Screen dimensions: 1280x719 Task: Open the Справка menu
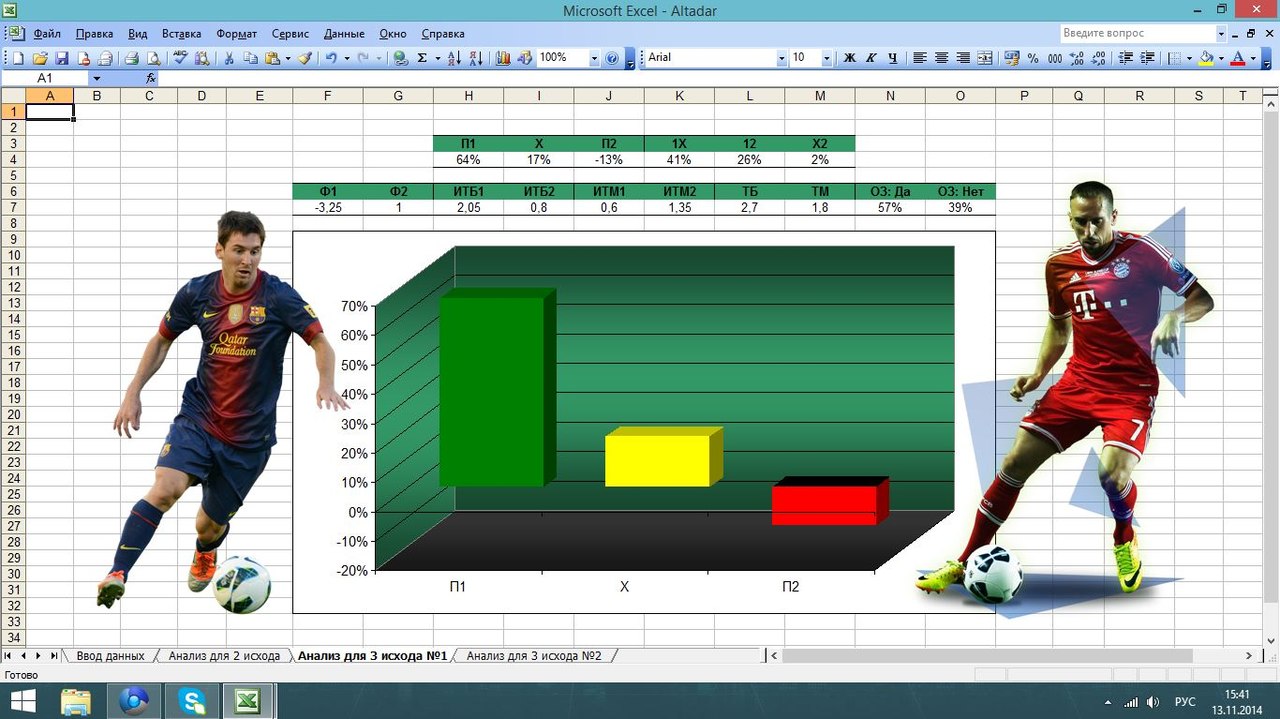pos(443,33)
